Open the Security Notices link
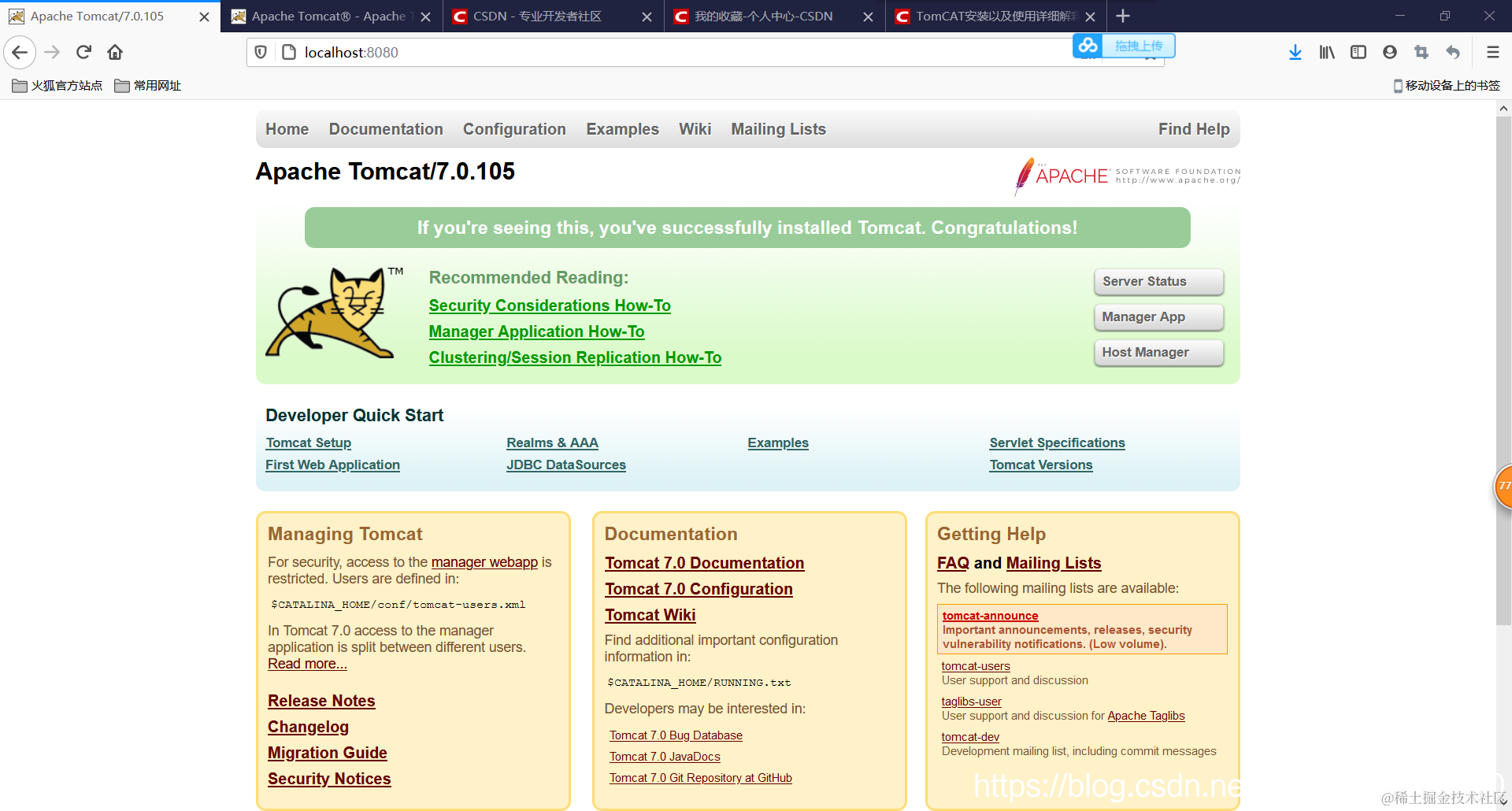This screenshot has width=1512, height=811. 329,779
